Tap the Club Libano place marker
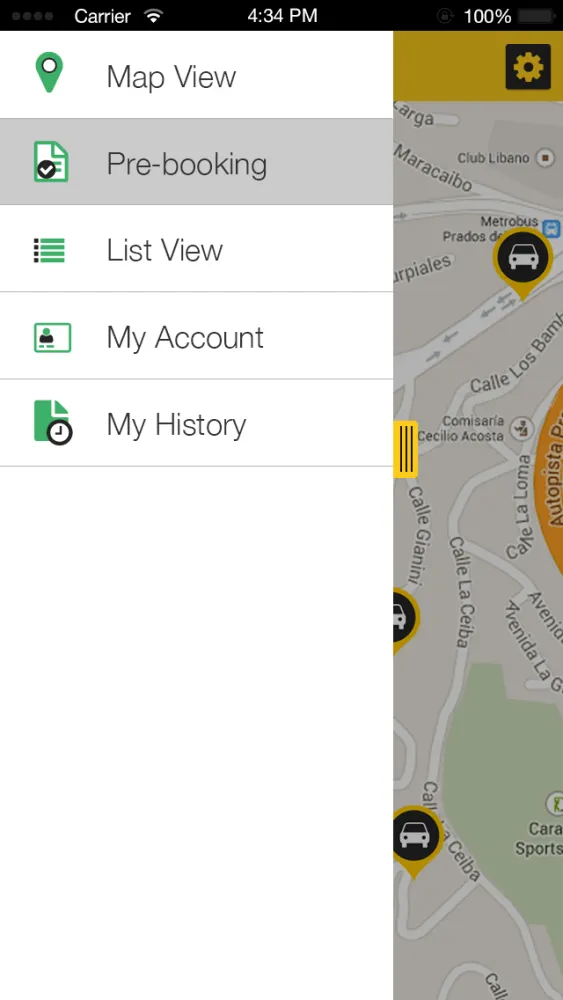The height and width of the screenshot is (1000, 563). 545,157
